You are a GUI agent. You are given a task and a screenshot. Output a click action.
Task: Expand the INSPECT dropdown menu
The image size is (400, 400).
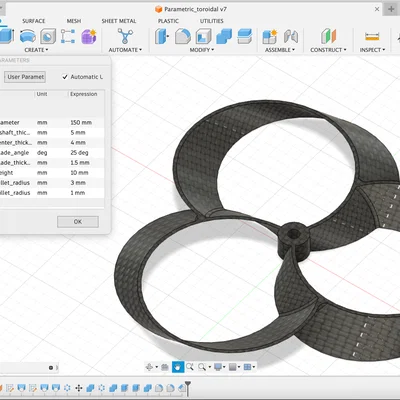(372, 50)
